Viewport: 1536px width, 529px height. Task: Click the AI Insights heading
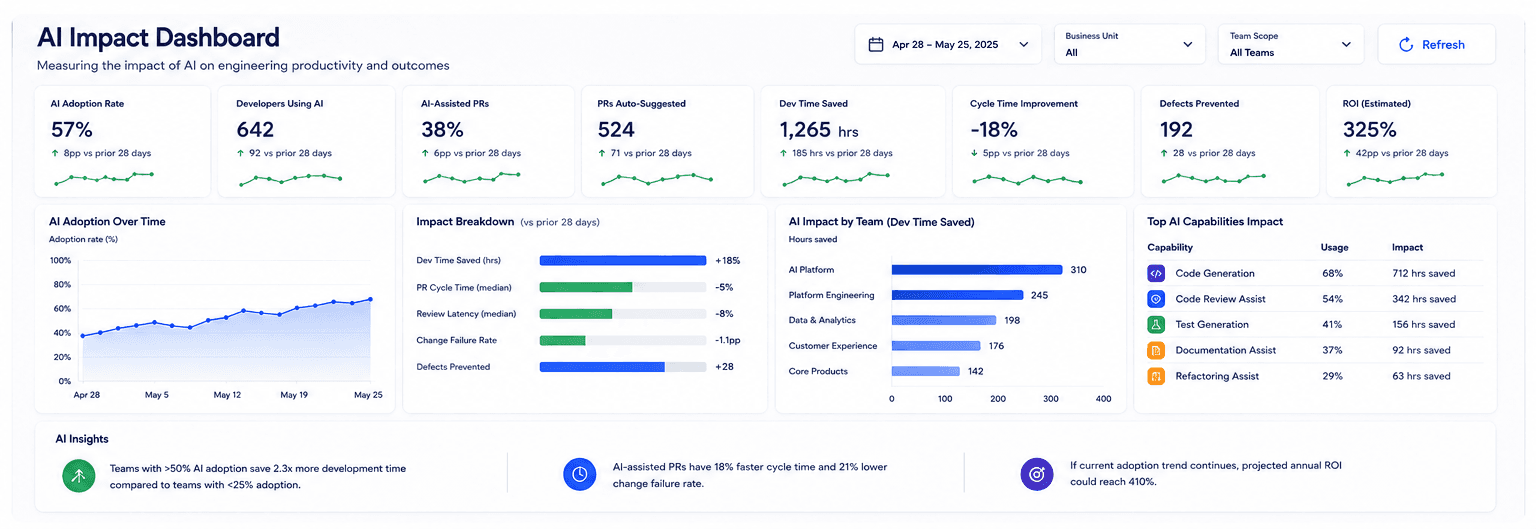tap(82, 439)
